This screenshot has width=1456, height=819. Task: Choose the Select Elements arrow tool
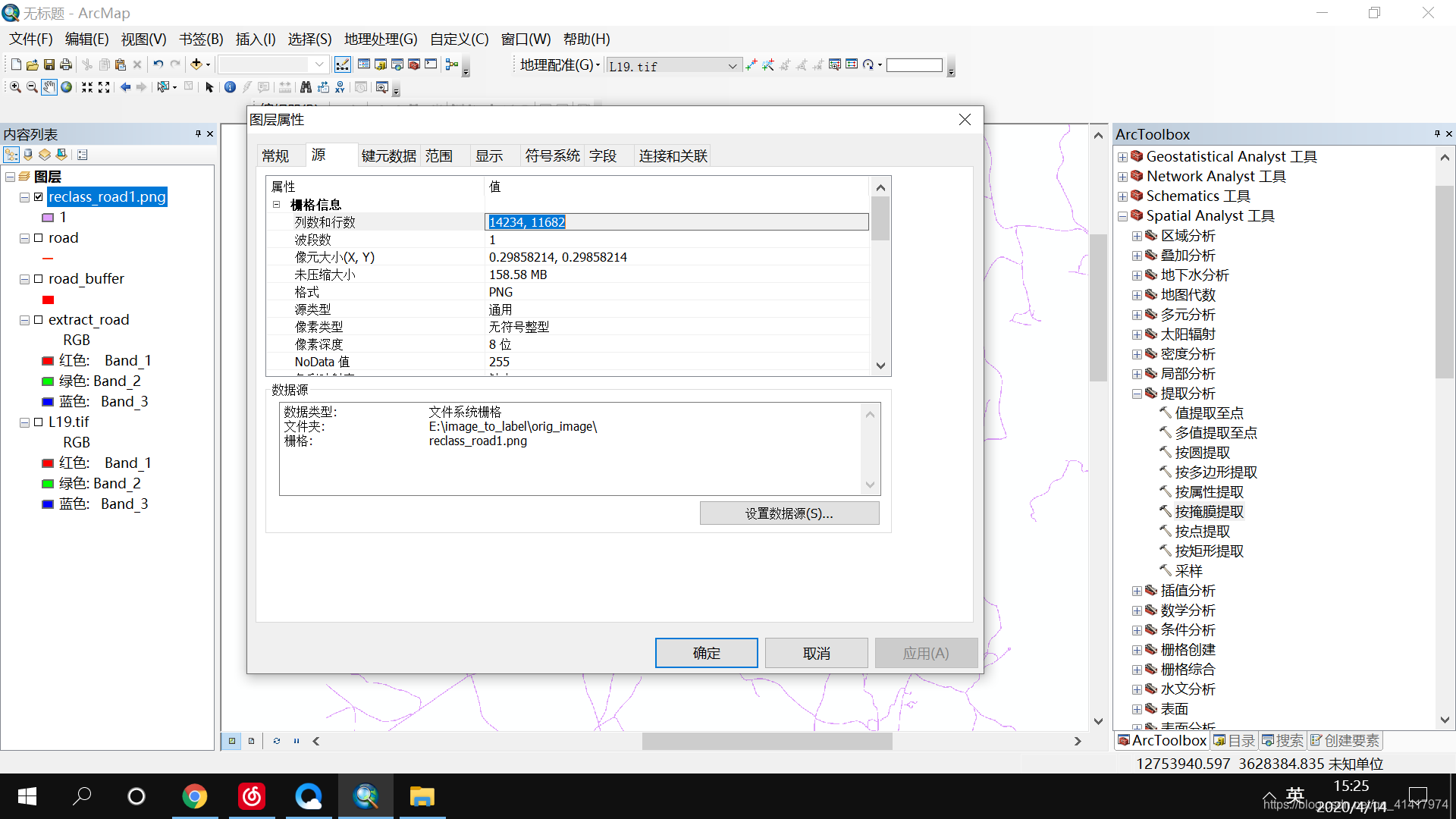210,88
